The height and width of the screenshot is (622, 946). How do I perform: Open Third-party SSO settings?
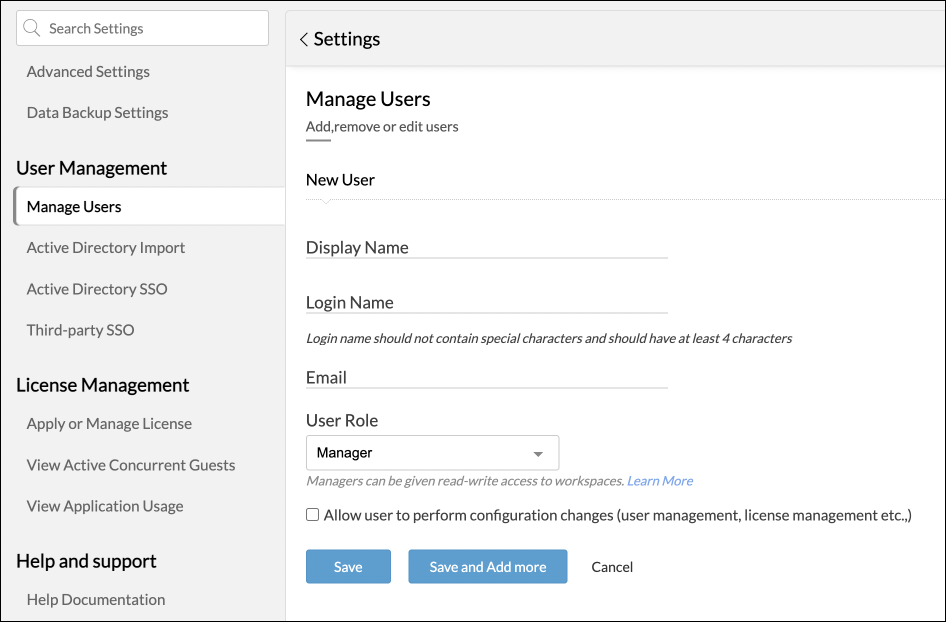[80, 330]
